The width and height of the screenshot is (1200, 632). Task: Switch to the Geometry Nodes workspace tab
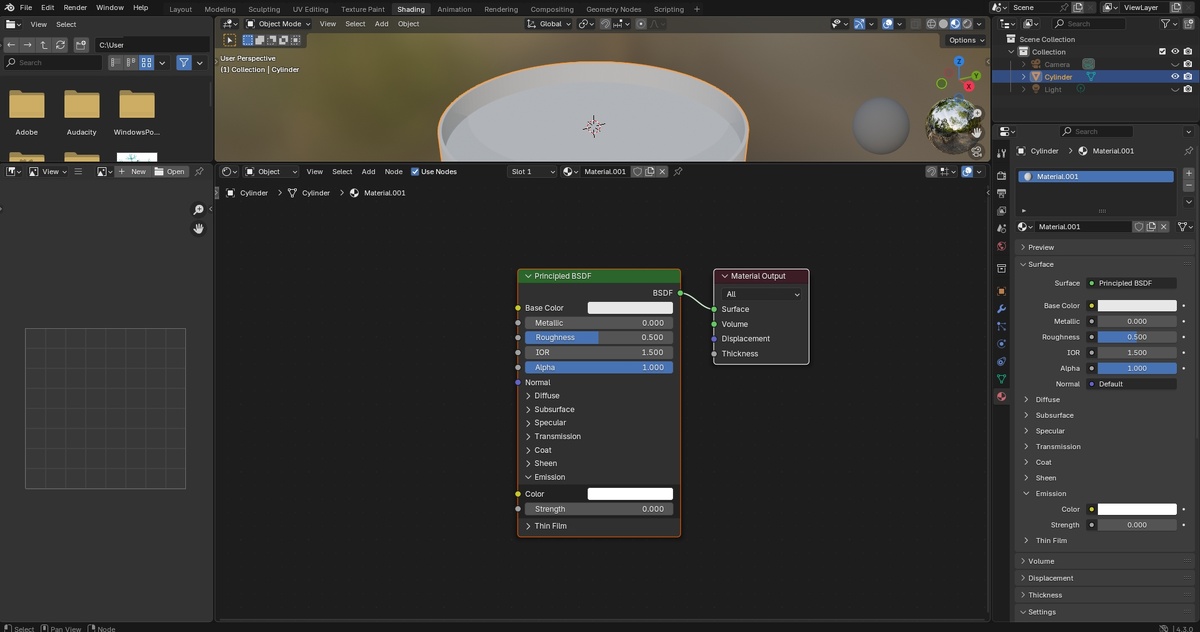click(614, 9)
